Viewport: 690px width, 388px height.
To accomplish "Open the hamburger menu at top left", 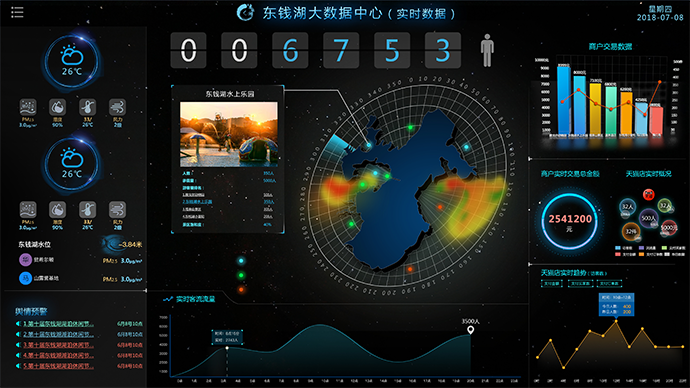I will [17, 12].
